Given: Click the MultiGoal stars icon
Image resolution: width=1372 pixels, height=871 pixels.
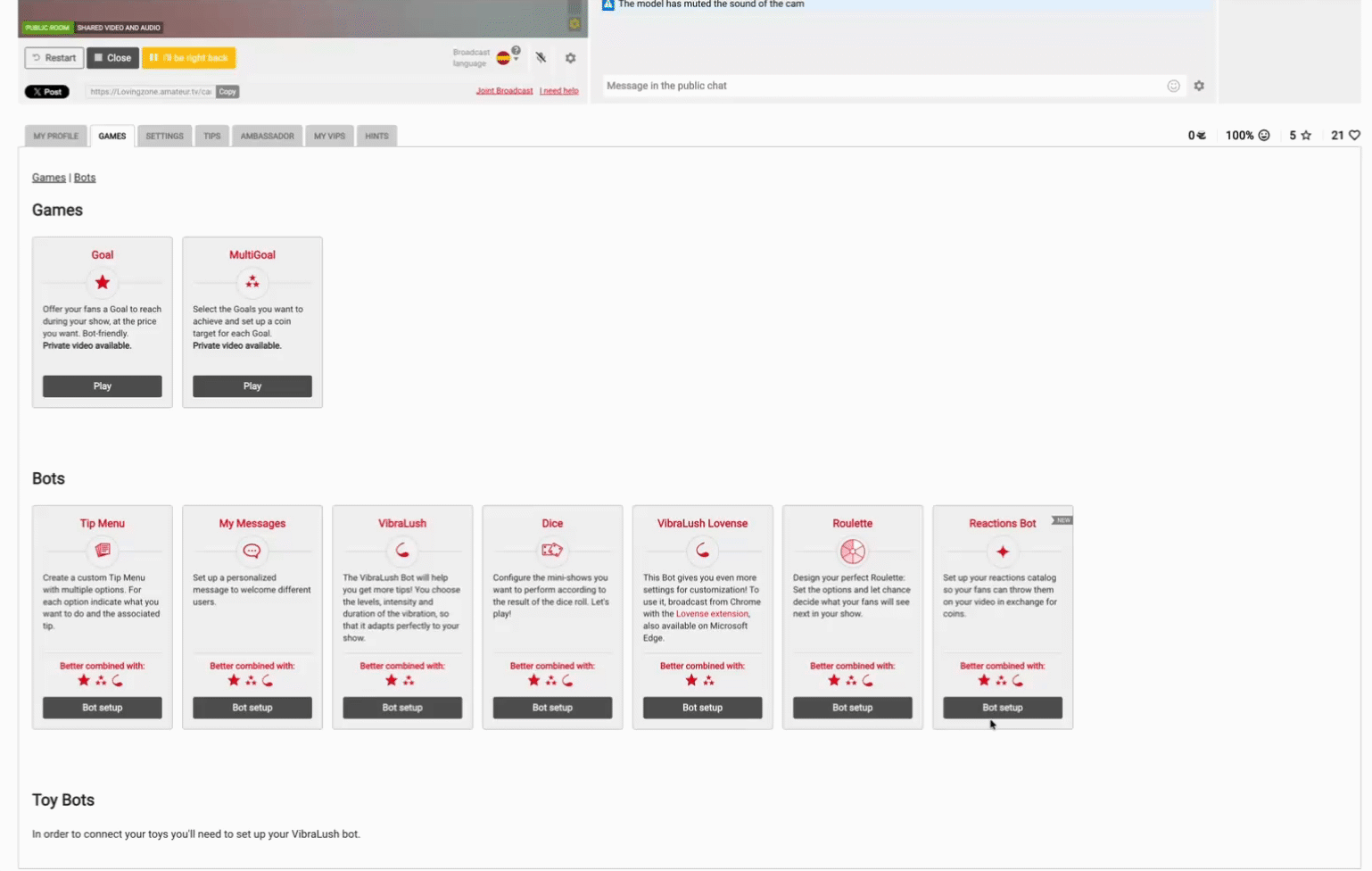Looking at the screenshot, I should (x=252, y=283).
